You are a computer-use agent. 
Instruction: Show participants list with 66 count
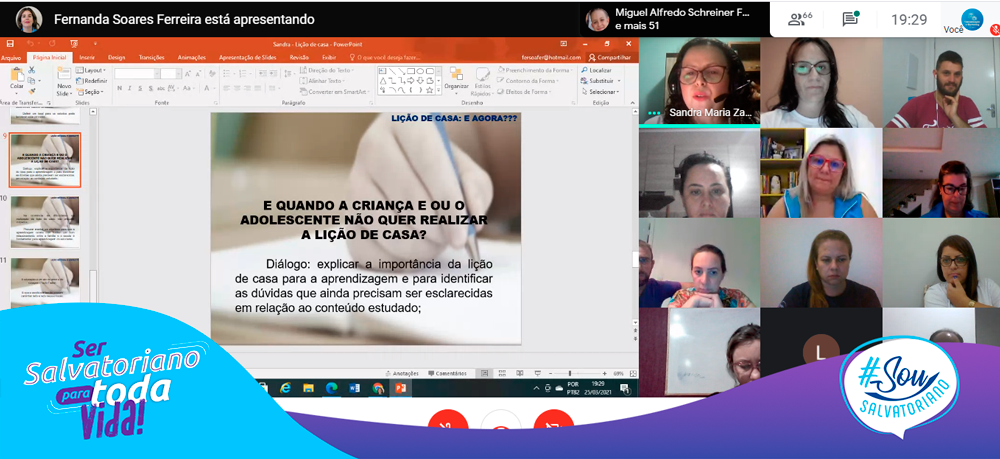coord(800,19)
